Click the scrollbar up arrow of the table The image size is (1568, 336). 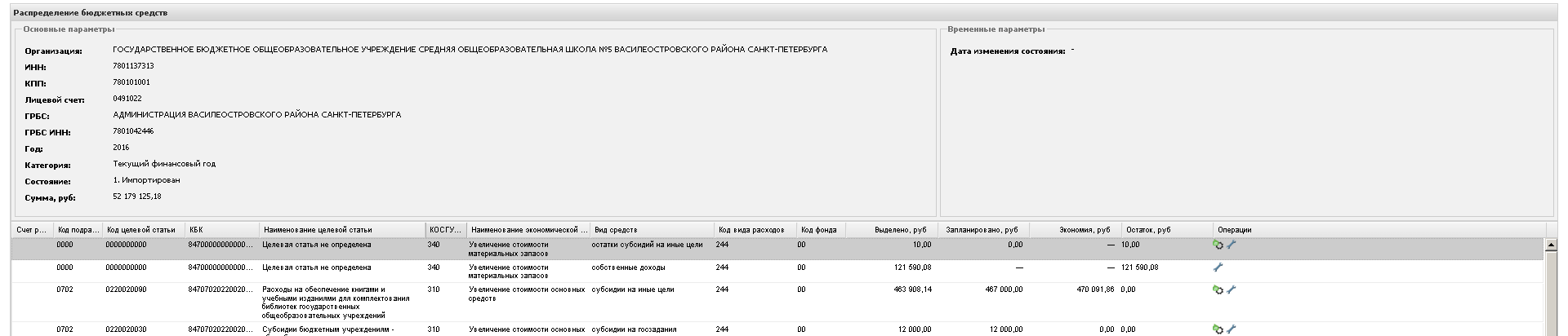[1550, 245]
